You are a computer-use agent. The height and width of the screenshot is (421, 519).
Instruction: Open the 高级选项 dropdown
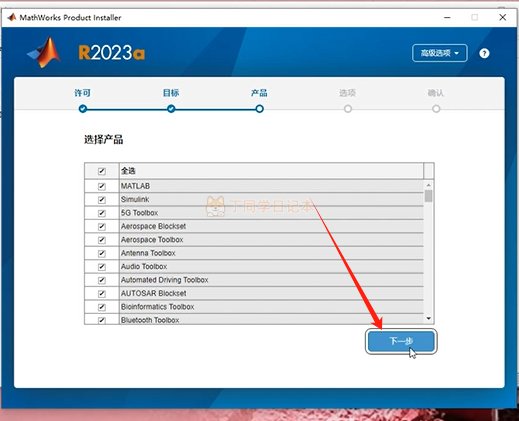440,53
